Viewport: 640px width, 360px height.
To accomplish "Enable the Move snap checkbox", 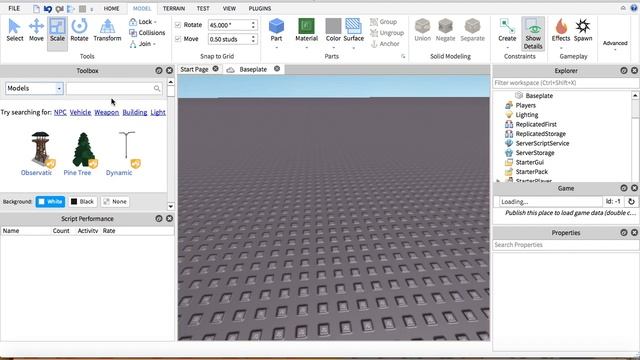I will 178,39.
